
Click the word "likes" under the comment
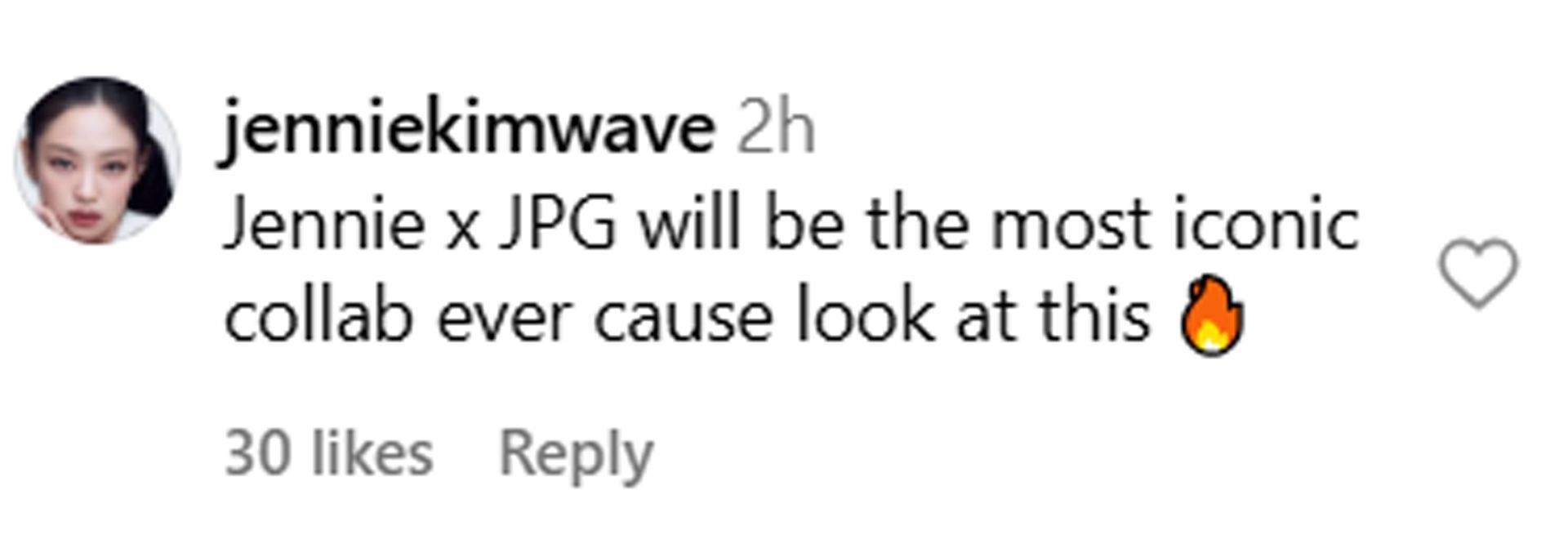point(373,453)
